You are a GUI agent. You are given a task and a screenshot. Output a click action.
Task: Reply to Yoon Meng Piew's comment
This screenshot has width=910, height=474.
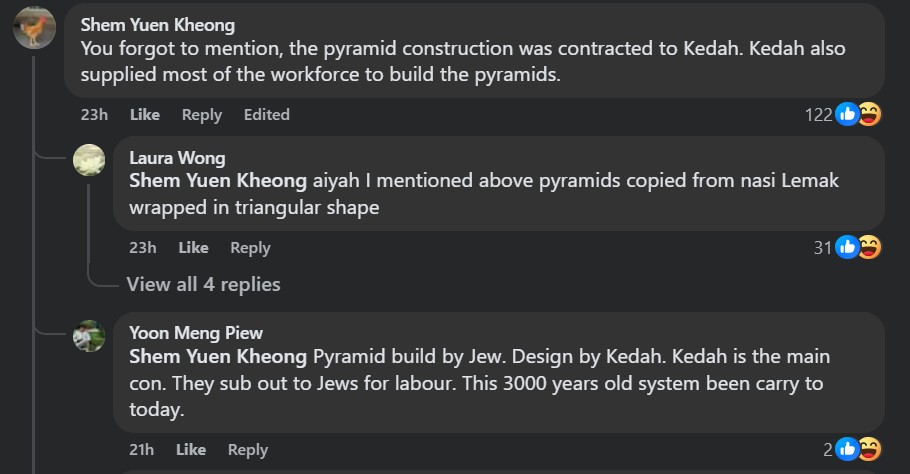tap(248, 450)
